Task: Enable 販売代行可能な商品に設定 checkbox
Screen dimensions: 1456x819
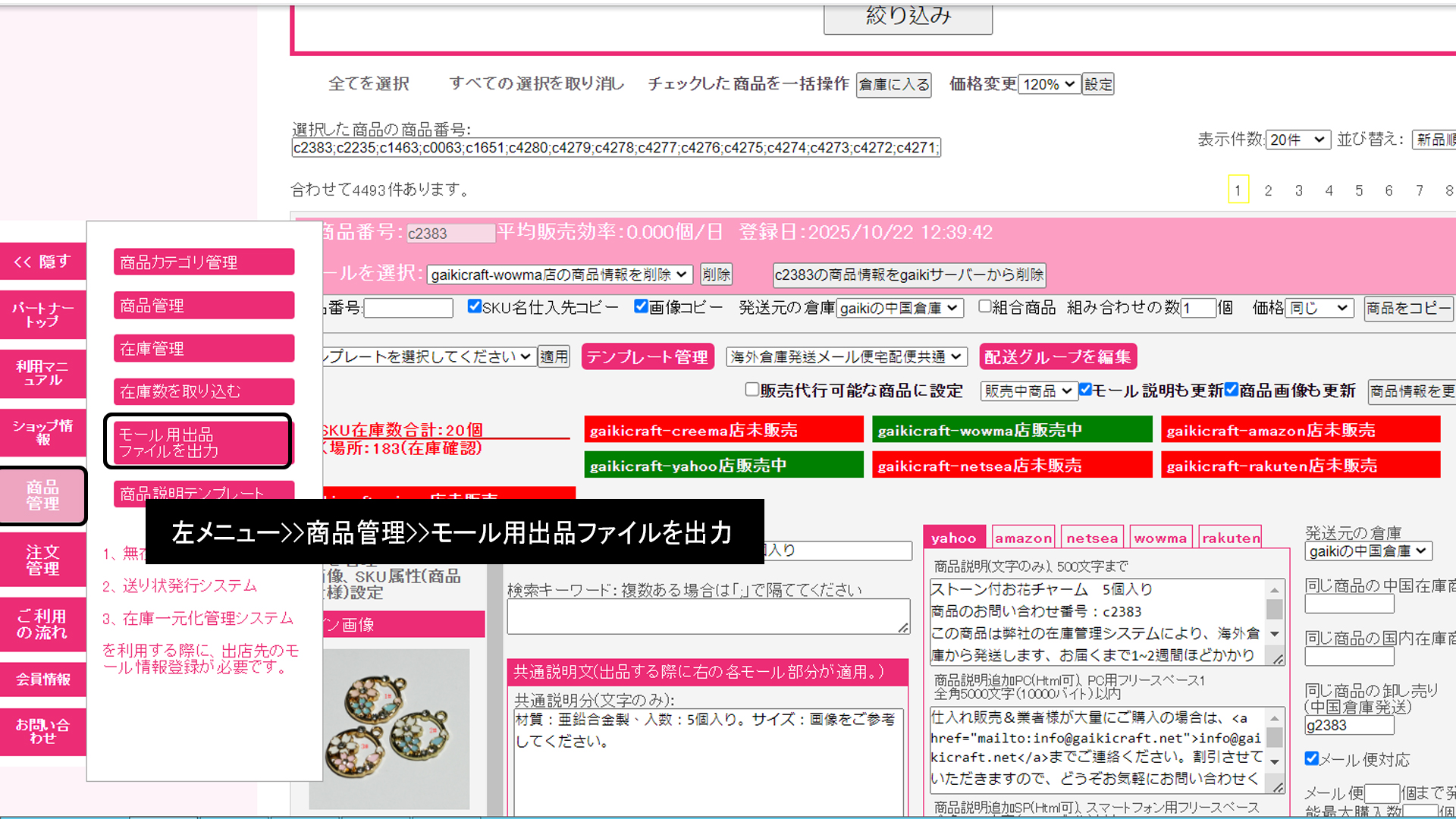Action: [x=752, y=390]
